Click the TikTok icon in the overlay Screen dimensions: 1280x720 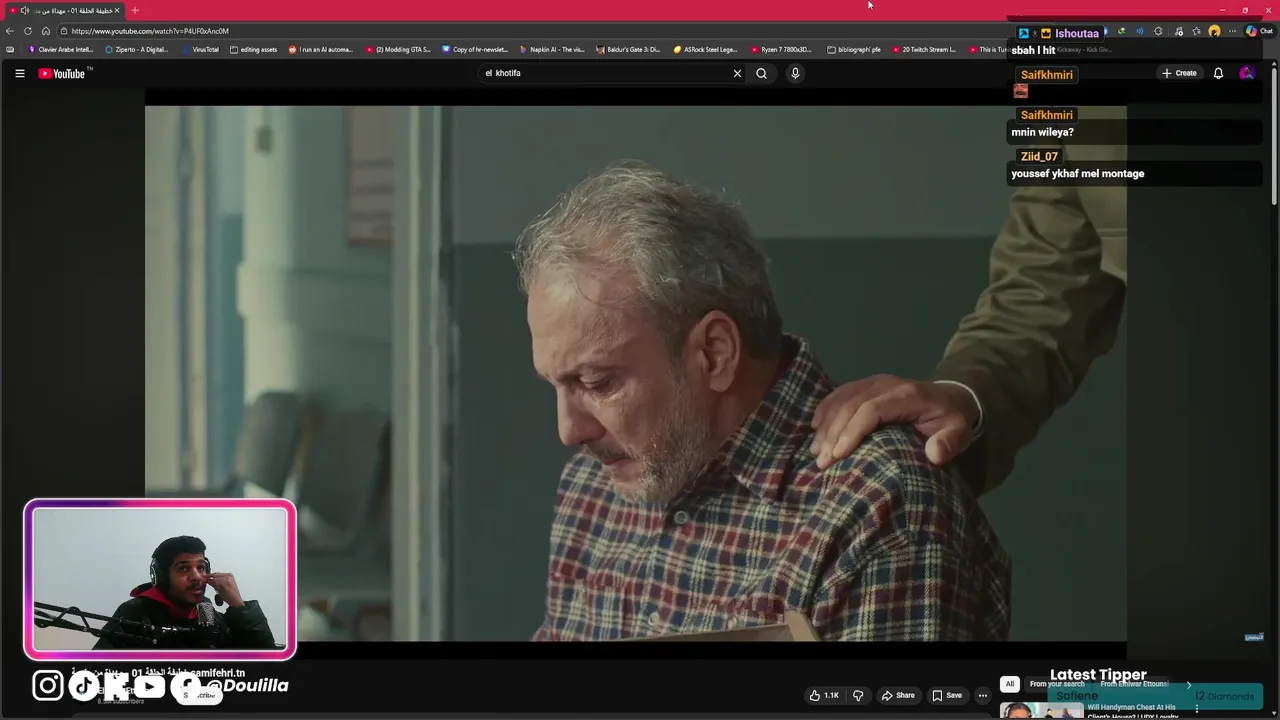pos(84,685)
